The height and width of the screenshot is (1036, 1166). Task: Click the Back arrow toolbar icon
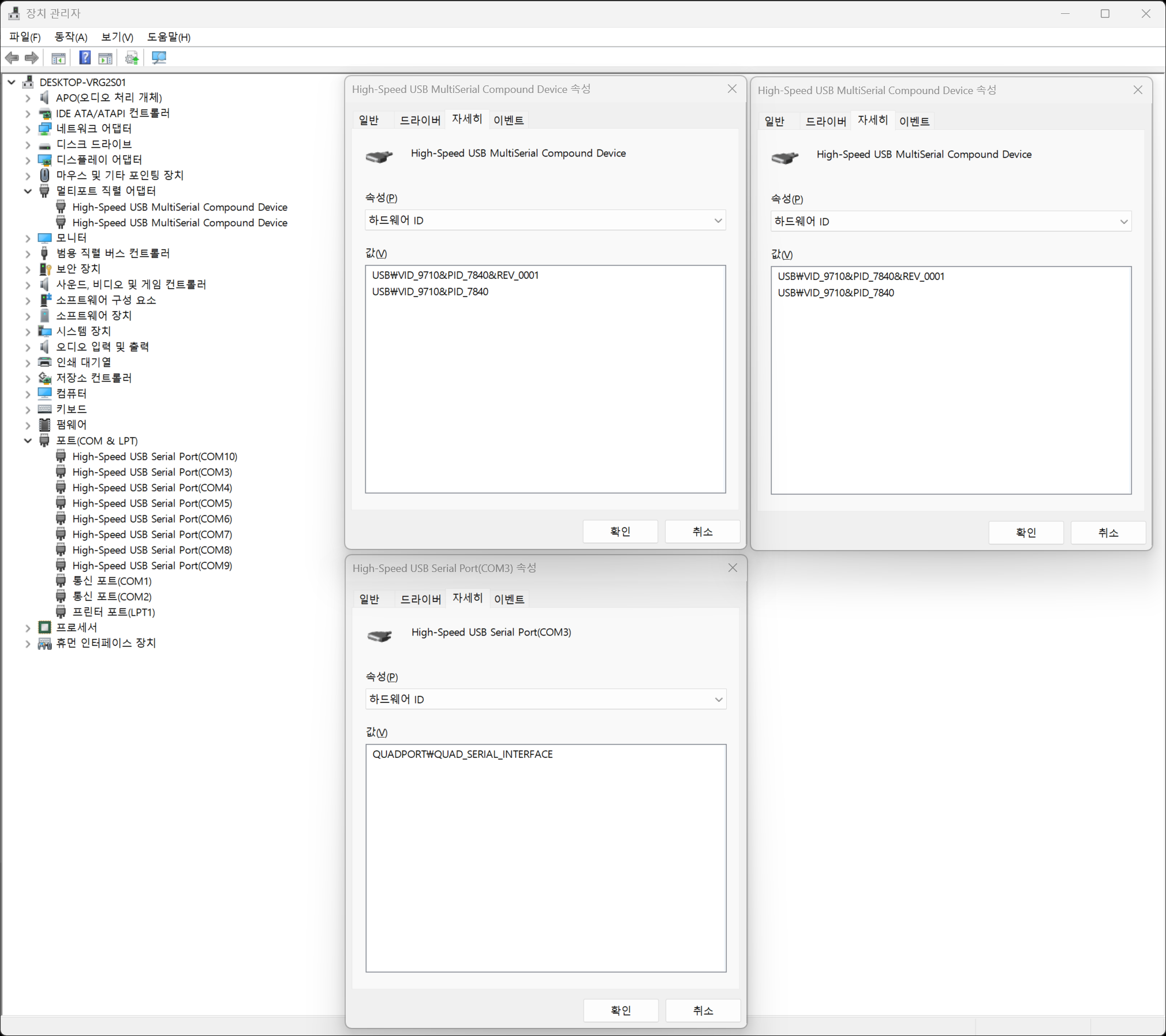12,58
